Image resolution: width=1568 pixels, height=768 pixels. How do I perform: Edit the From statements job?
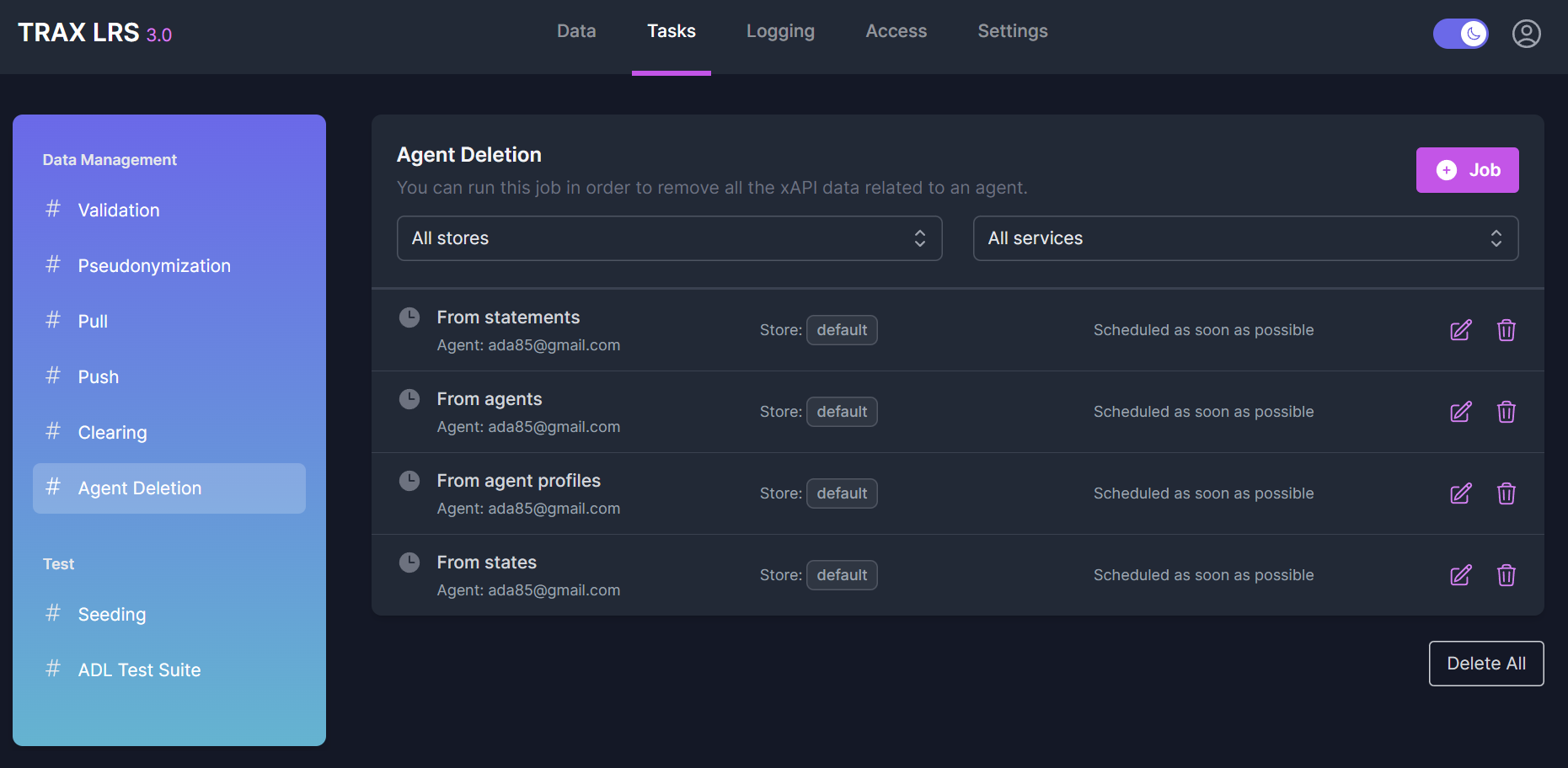[x=1460, y=330]
